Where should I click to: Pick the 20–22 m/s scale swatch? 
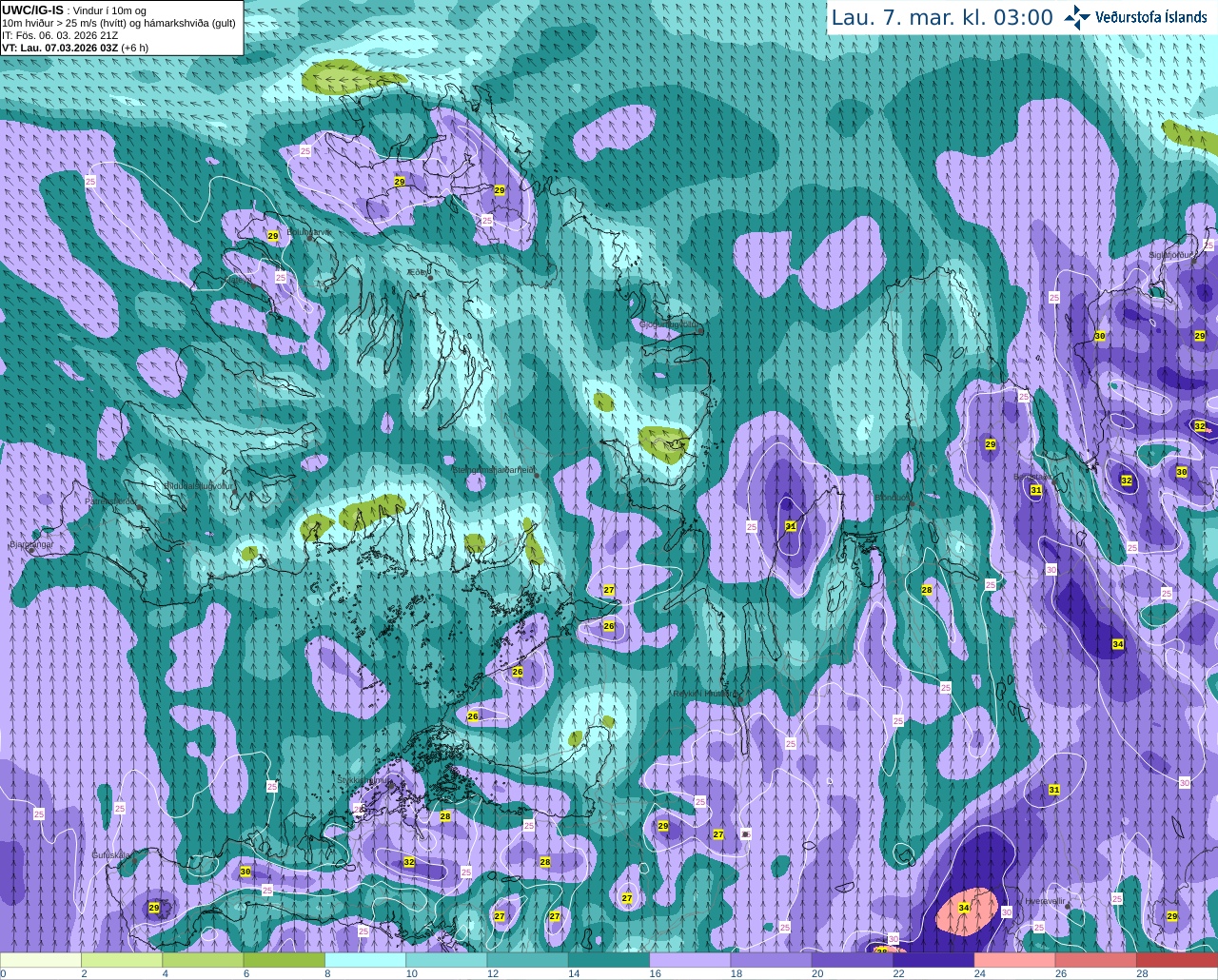[853, 960]
